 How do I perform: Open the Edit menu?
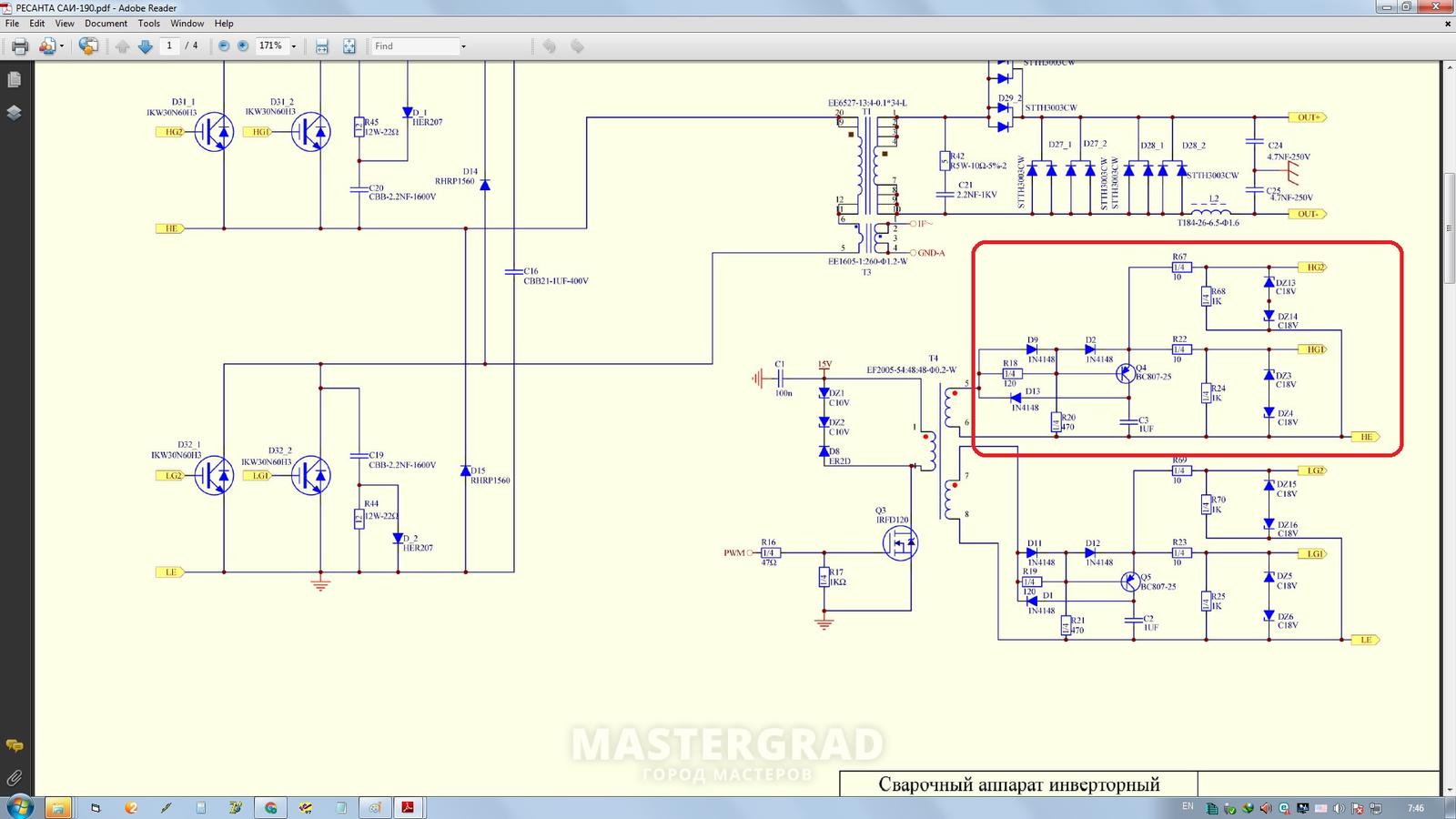36,24
